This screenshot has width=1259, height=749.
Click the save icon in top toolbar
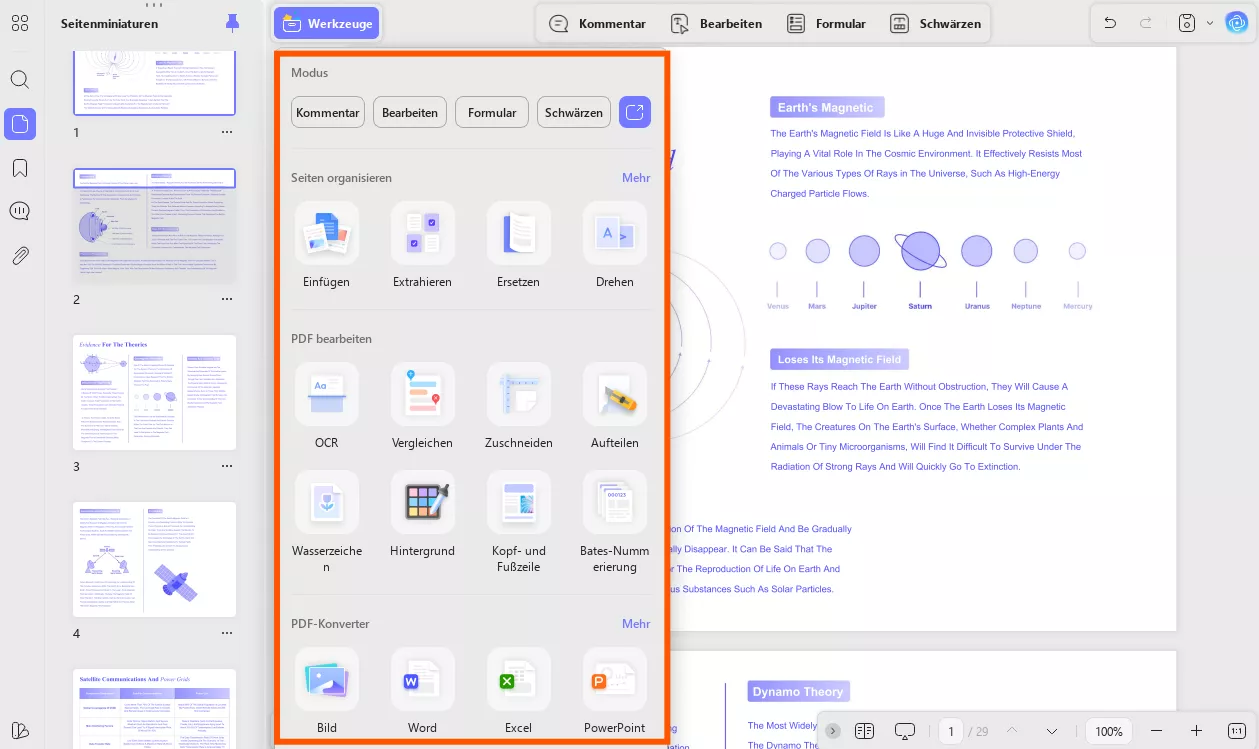click(x=1187, y=23)
